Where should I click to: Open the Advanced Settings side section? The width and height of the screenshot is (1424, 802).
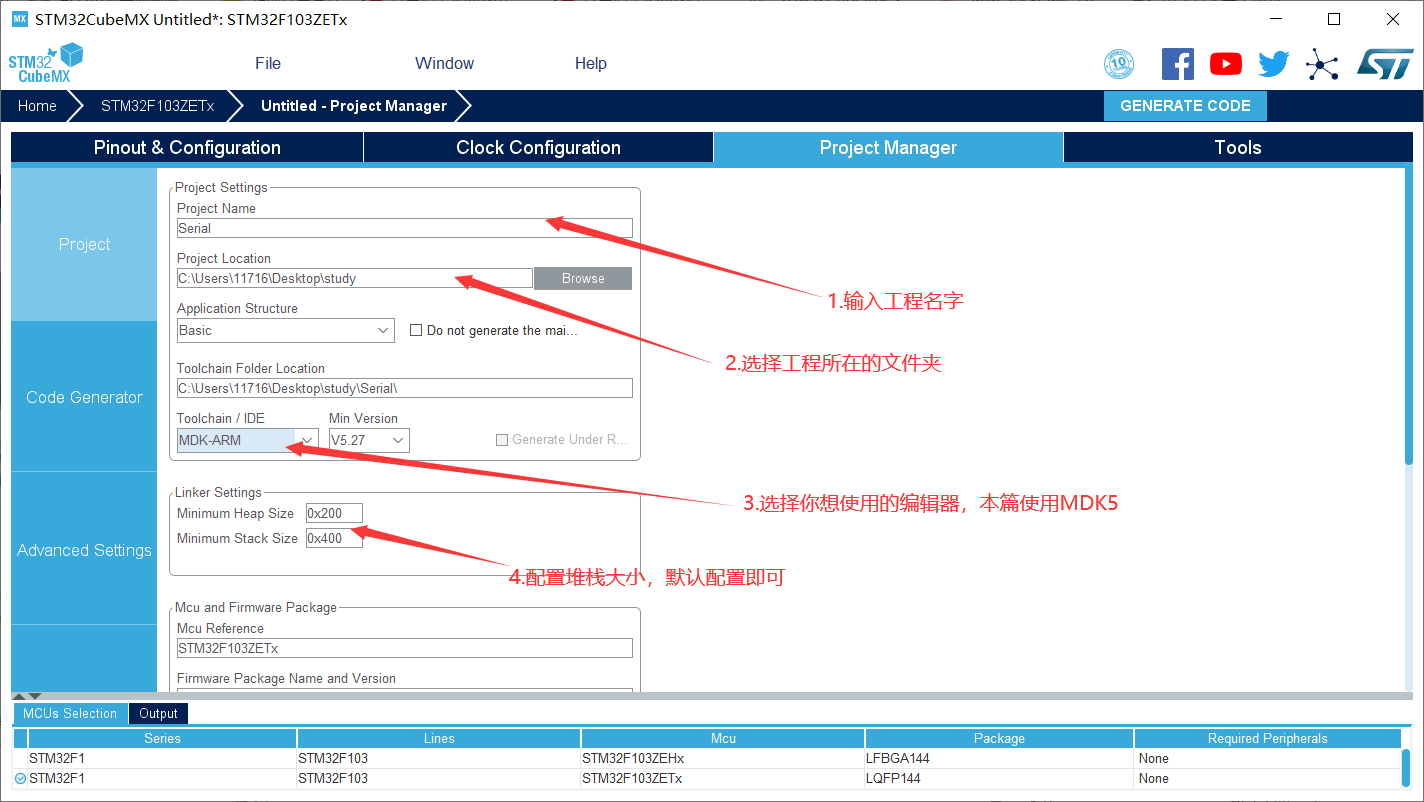pos(84,550)
